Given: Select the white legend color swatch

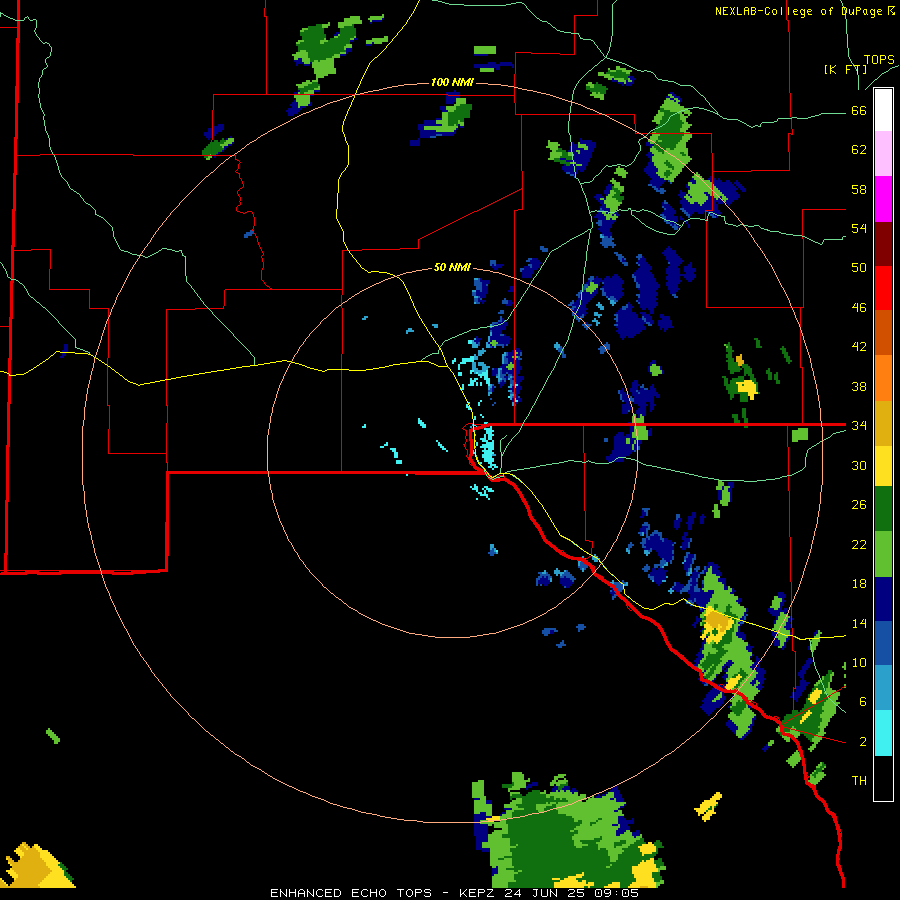Looking at the screenshot, I should coord(883,110).
